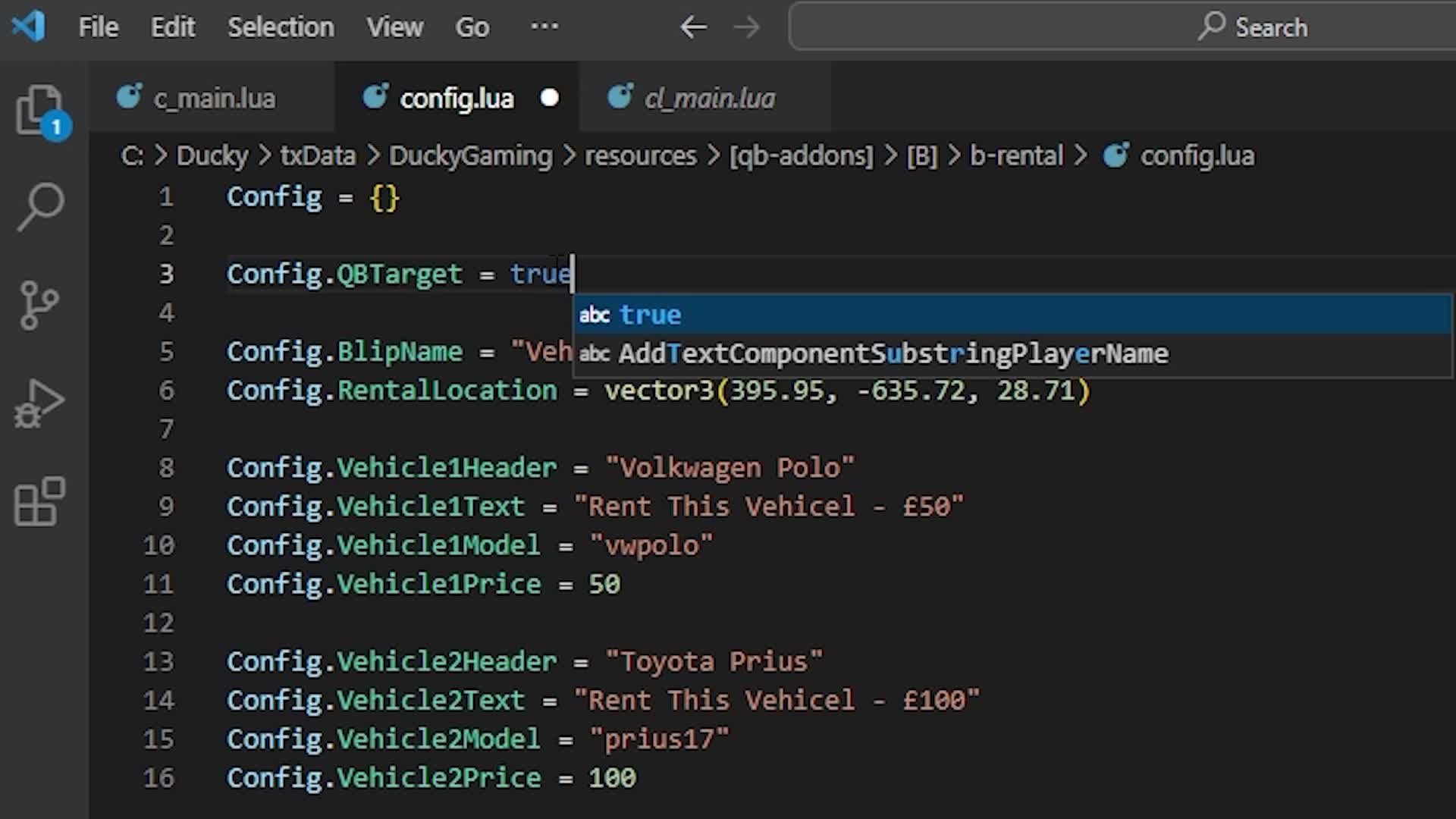The image size is (1456, 819).
Task: Open the Explorer view in the activity bar
Action: [39, 111]
